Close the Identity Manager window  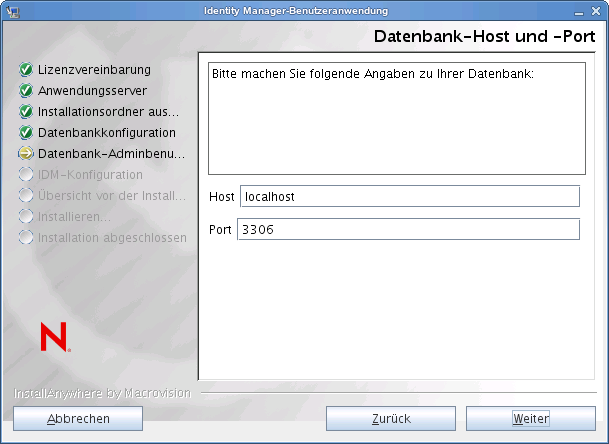click(596, 11)
